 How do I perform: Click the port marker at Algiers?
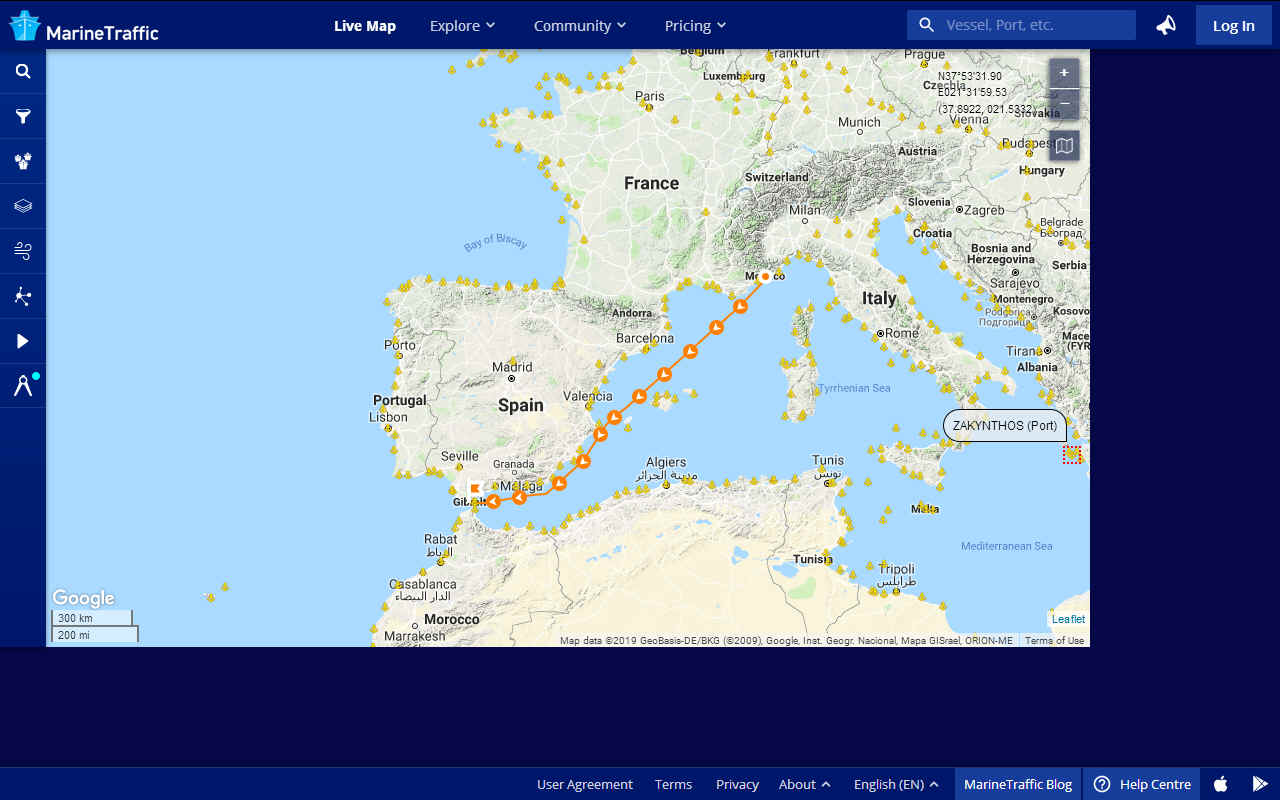pyautogui.click(x=666, y=485)
